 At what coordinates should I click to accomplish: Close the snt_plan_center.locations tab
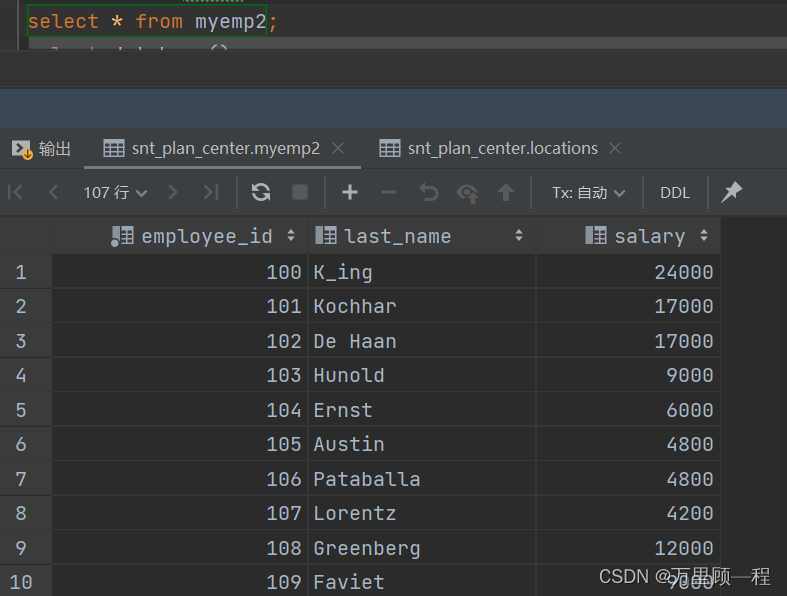(615, 148)
